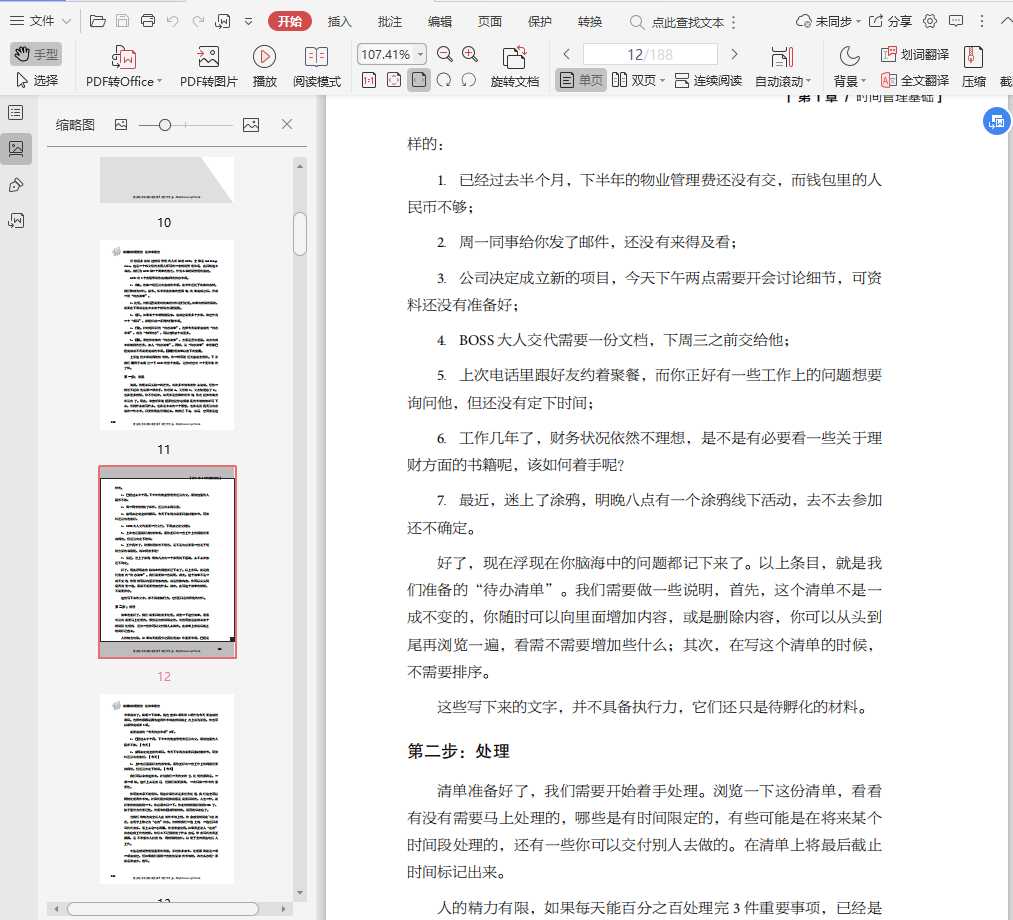Select the 开始 ribbon tab
The height and width of the screenshot is (920, 1013).
289,21
